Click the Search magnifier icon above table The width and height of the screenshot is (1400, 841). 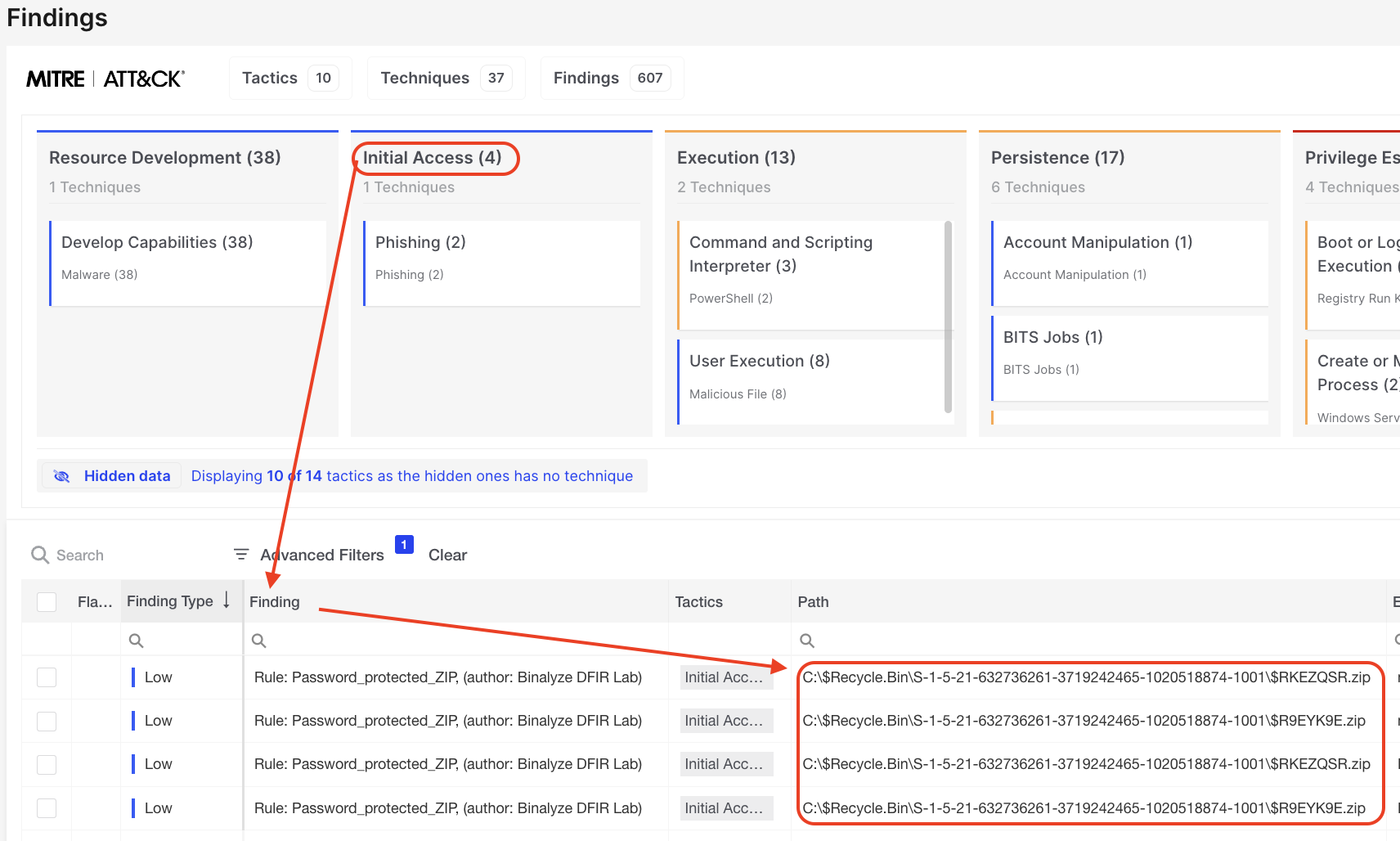39,555
